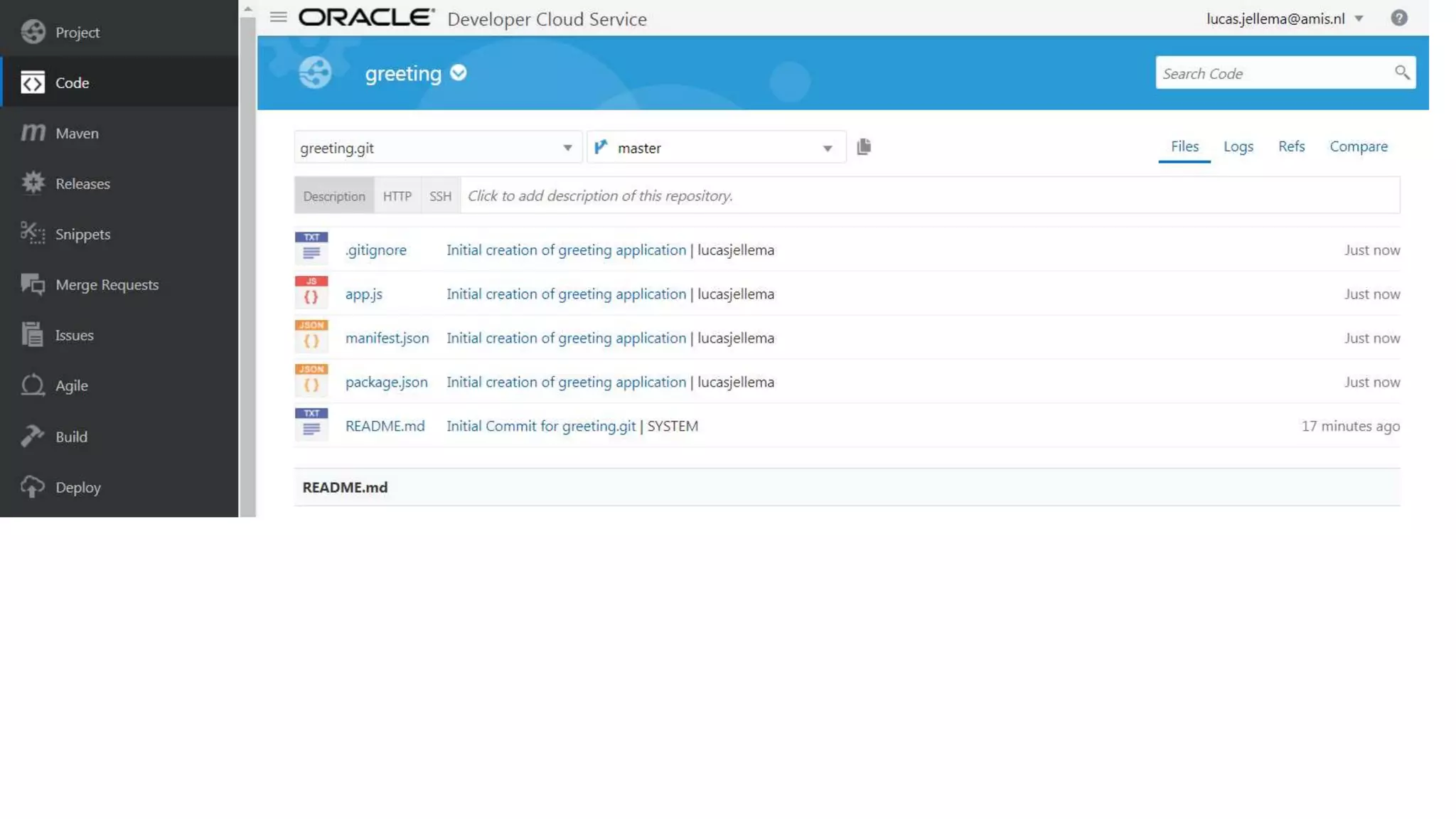Viewport: 1456px width, 819px height.
Task: Click the app.js file icon
Action: tap(311, 292)
